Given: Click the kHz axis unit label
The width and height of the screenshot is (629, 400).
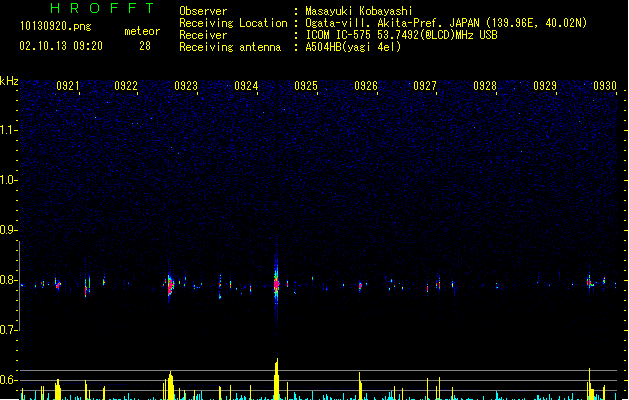Looking at the screenshot, I should tap(9, 81).
